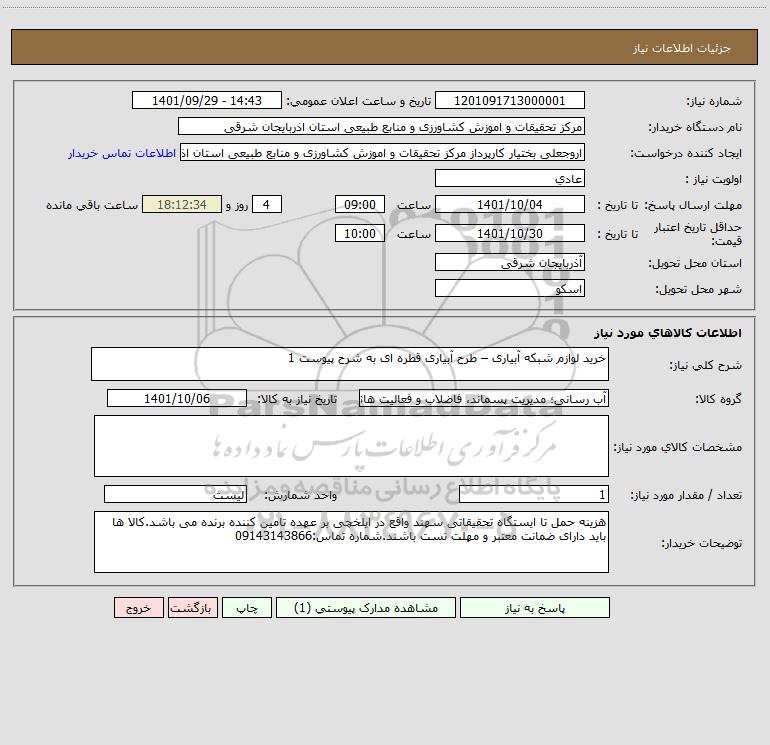Open مشاهده مدارک پیوستی (1) button
This screenshot has height=745, width=770.
click(x=366, y=607)
